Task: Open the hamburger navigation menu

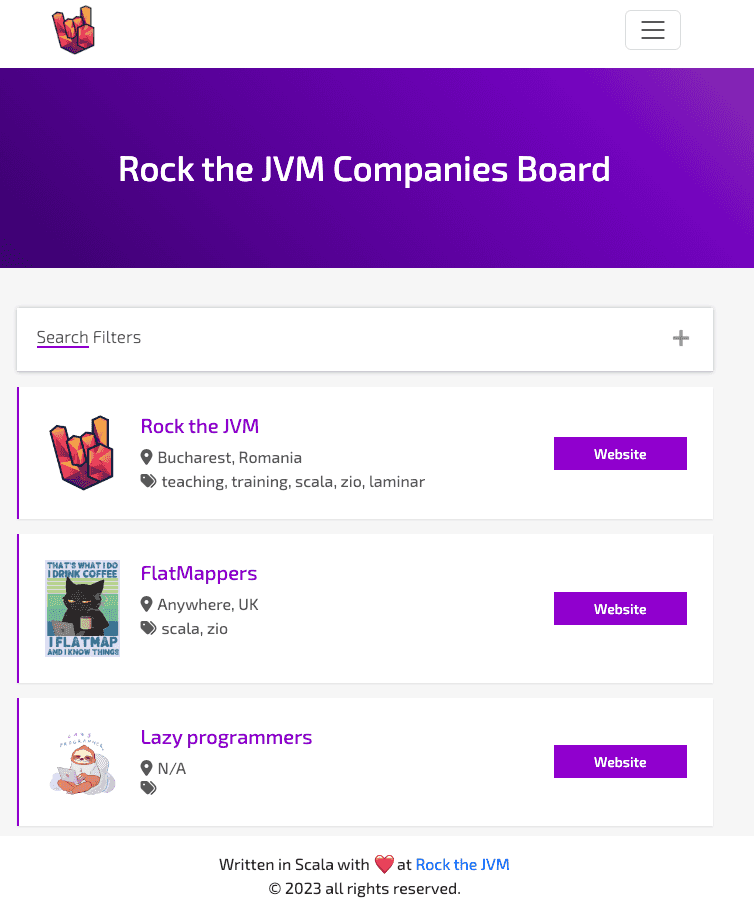Action: 652,30
